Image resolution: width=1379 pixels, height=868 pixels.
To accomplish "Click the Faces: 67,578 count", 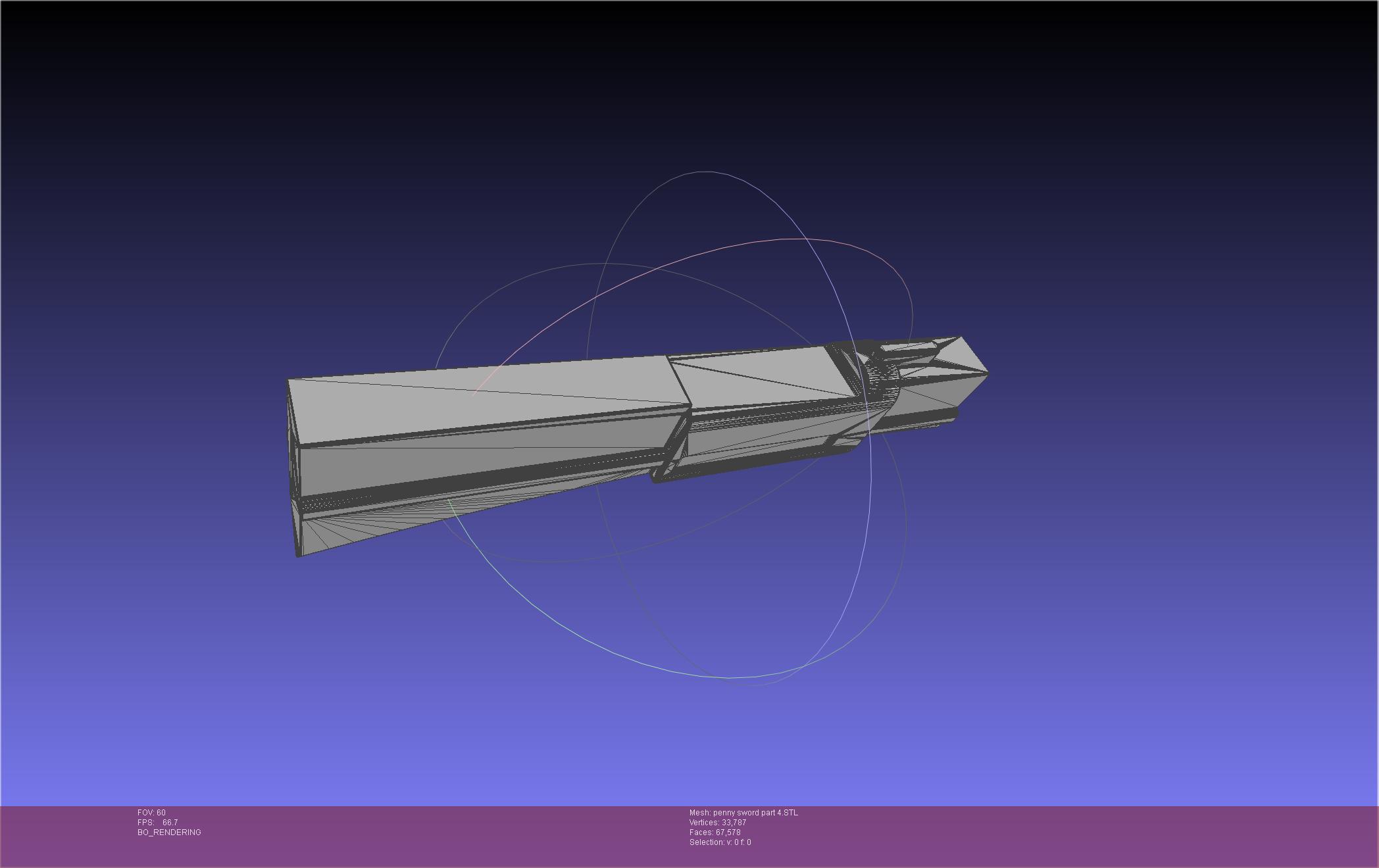I will click(x=715, y=832).
